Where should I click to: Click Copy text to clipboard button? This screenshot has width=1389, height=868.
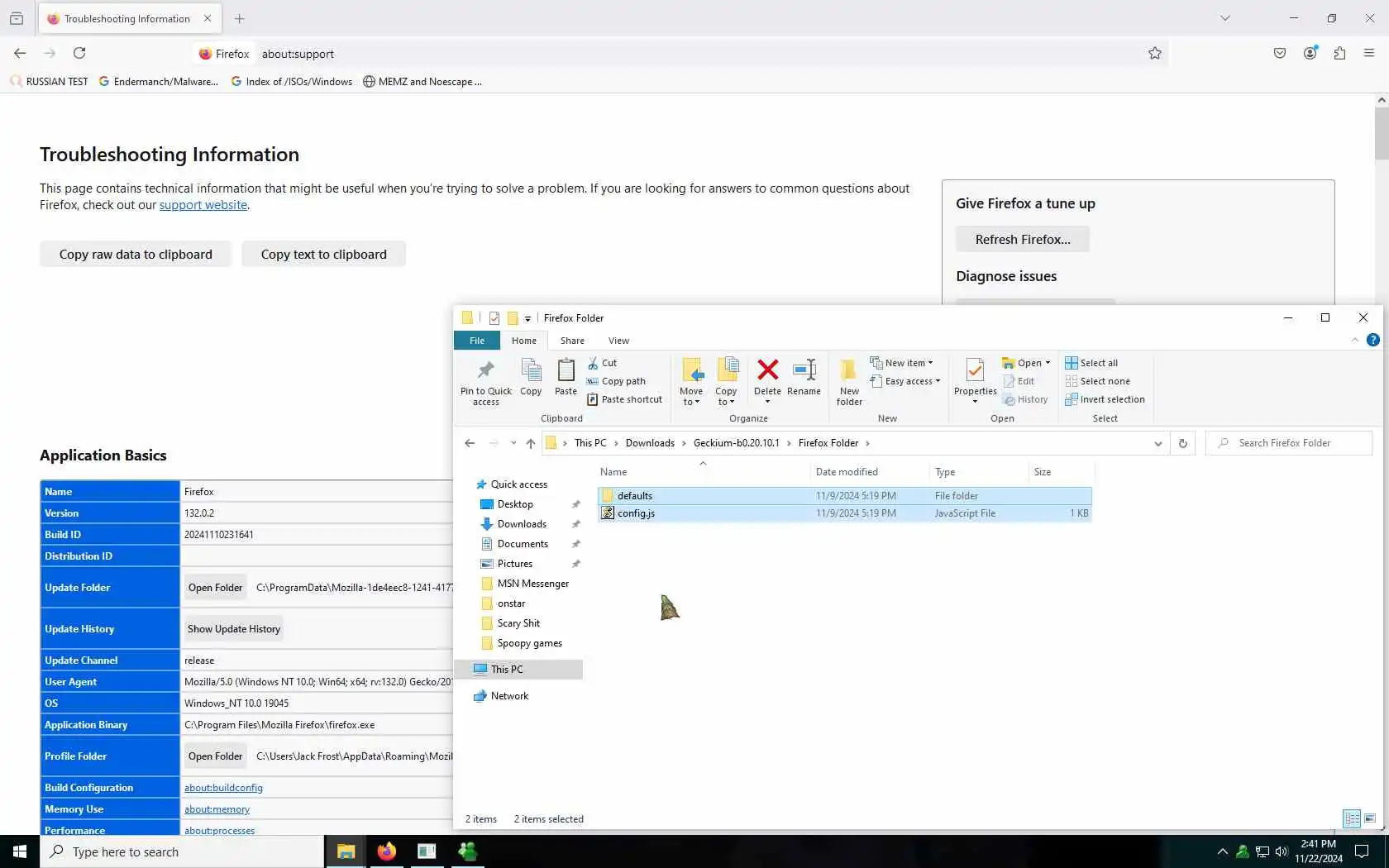pos(323,254)
